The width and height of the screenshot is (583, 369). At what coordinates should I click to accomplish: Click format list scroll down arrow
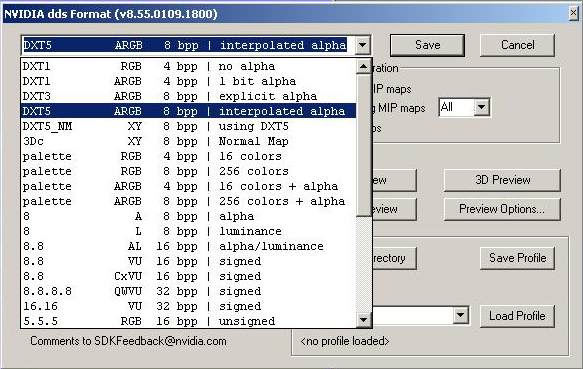click(x=363, y=320)
